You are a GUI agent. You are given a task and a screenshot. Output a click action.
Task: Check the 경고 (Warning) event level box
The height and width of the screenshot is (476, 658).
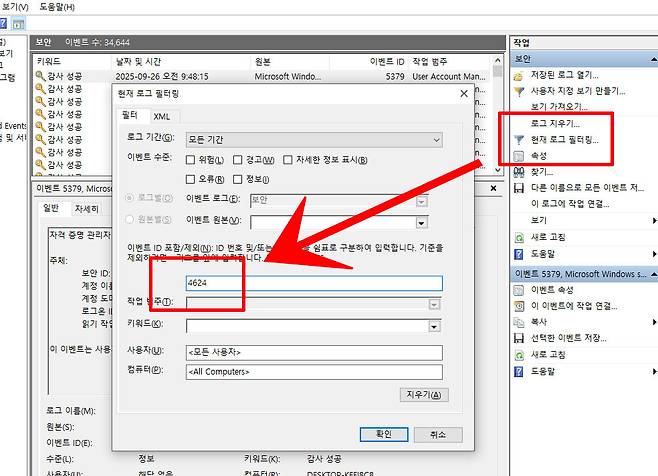pos(237,160)
